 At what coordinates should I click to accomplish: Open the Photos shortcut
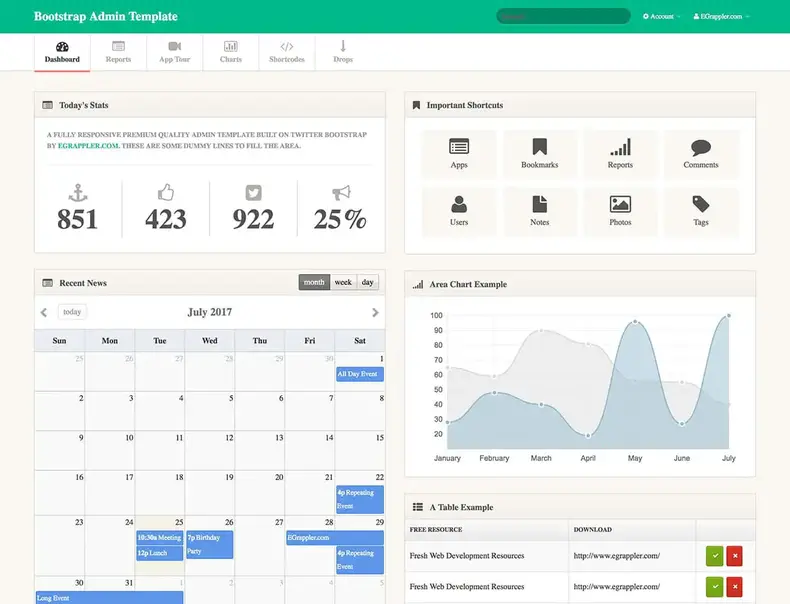coord(620,211)
